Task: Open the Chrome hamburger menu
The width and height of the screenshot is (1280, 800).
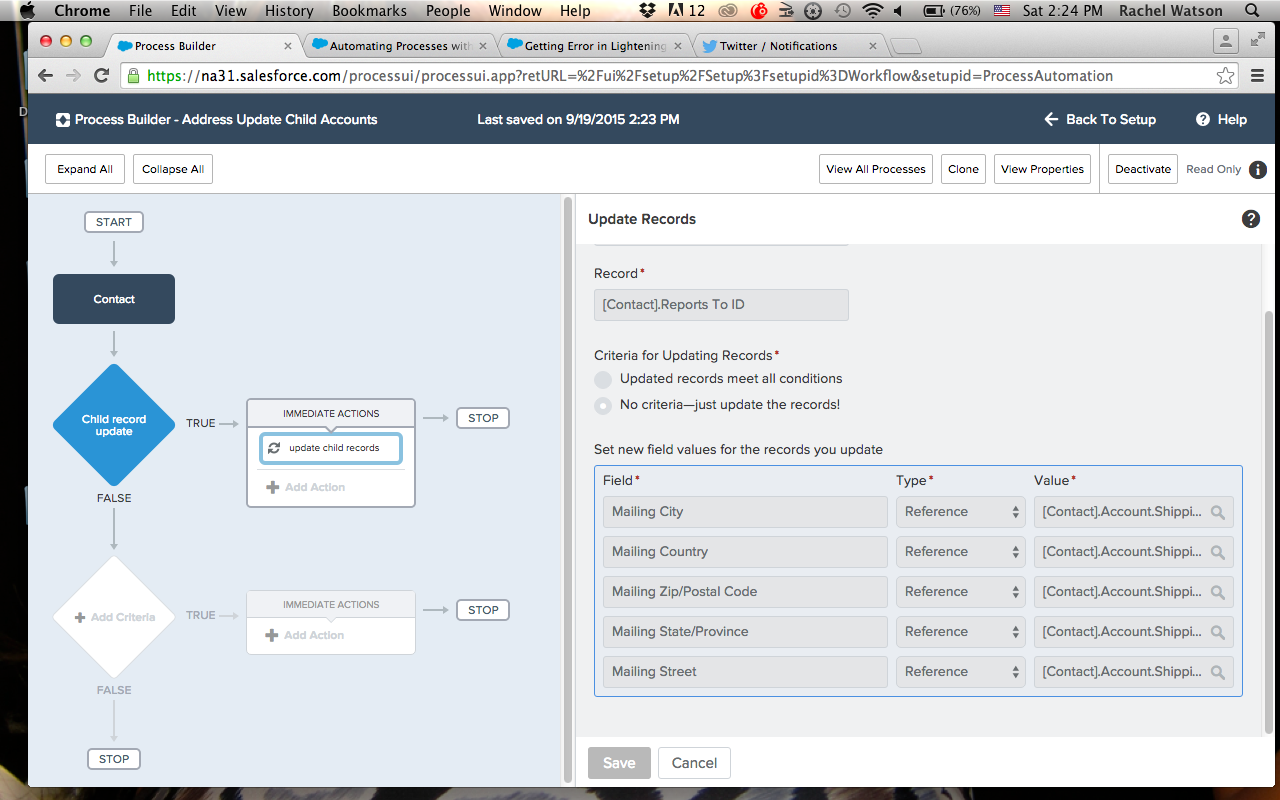Action: tap(1258, 76)
